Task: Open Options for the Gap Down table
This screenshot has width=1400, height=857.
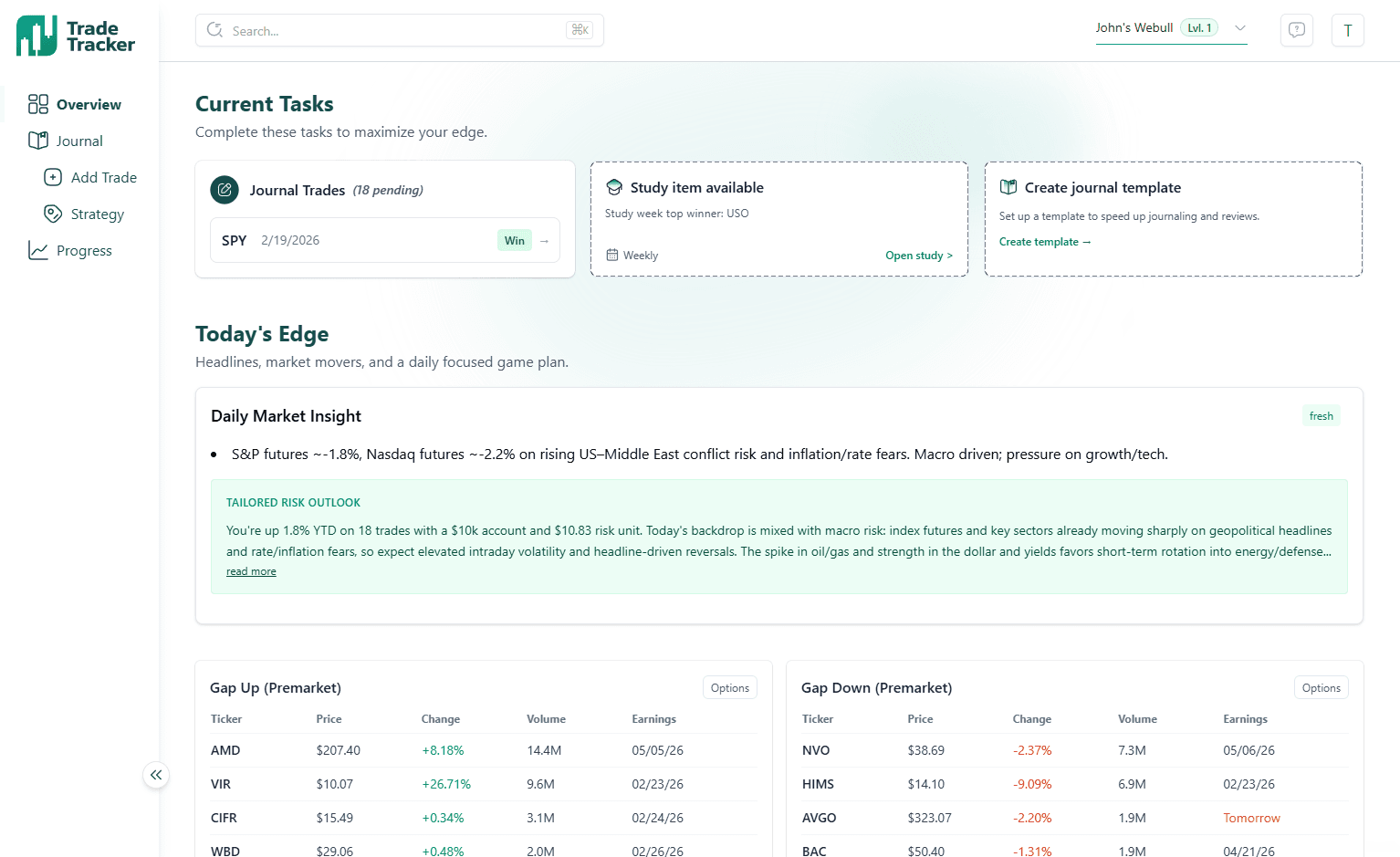Action: [x=1321, y=687]
